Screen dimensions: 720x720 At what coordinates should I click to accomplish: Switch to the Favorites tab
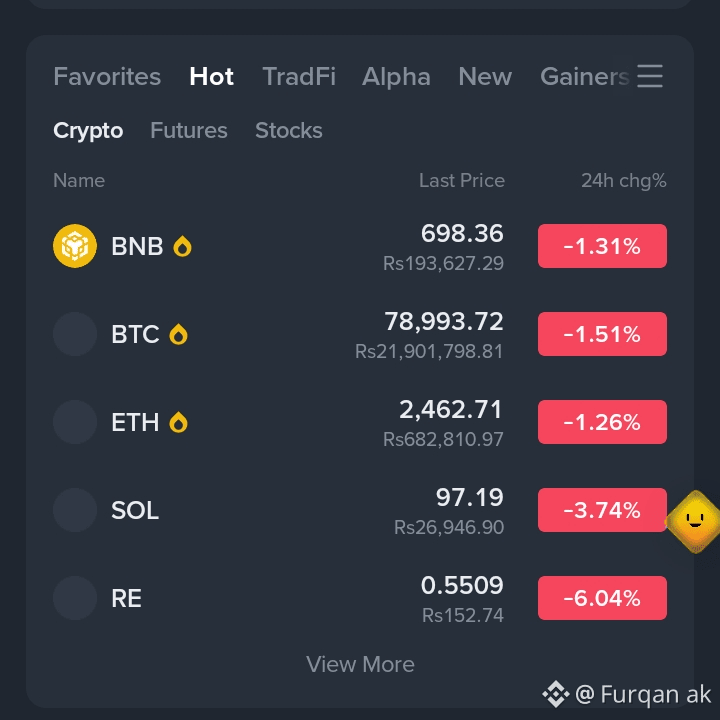107,76
